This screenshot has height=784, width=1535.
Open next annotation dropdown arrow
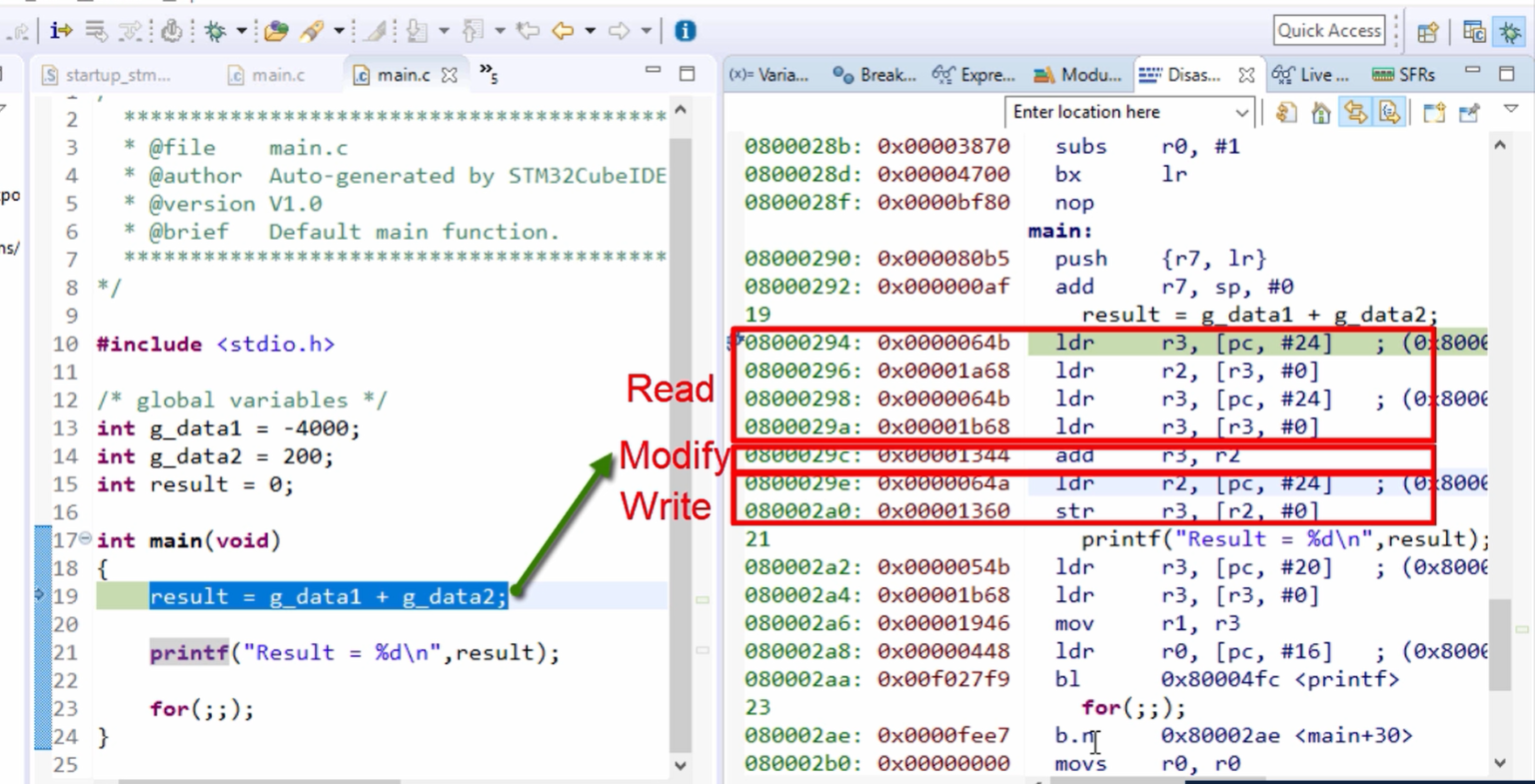pyautogui.click(x=444, y=31)
